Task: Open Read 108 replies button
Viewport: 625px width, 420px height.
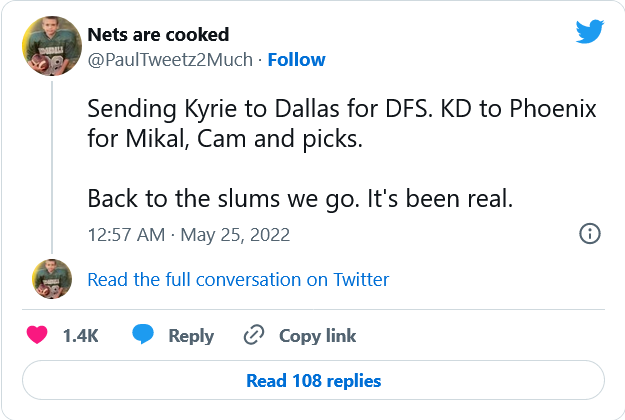Action: (313, 380)
